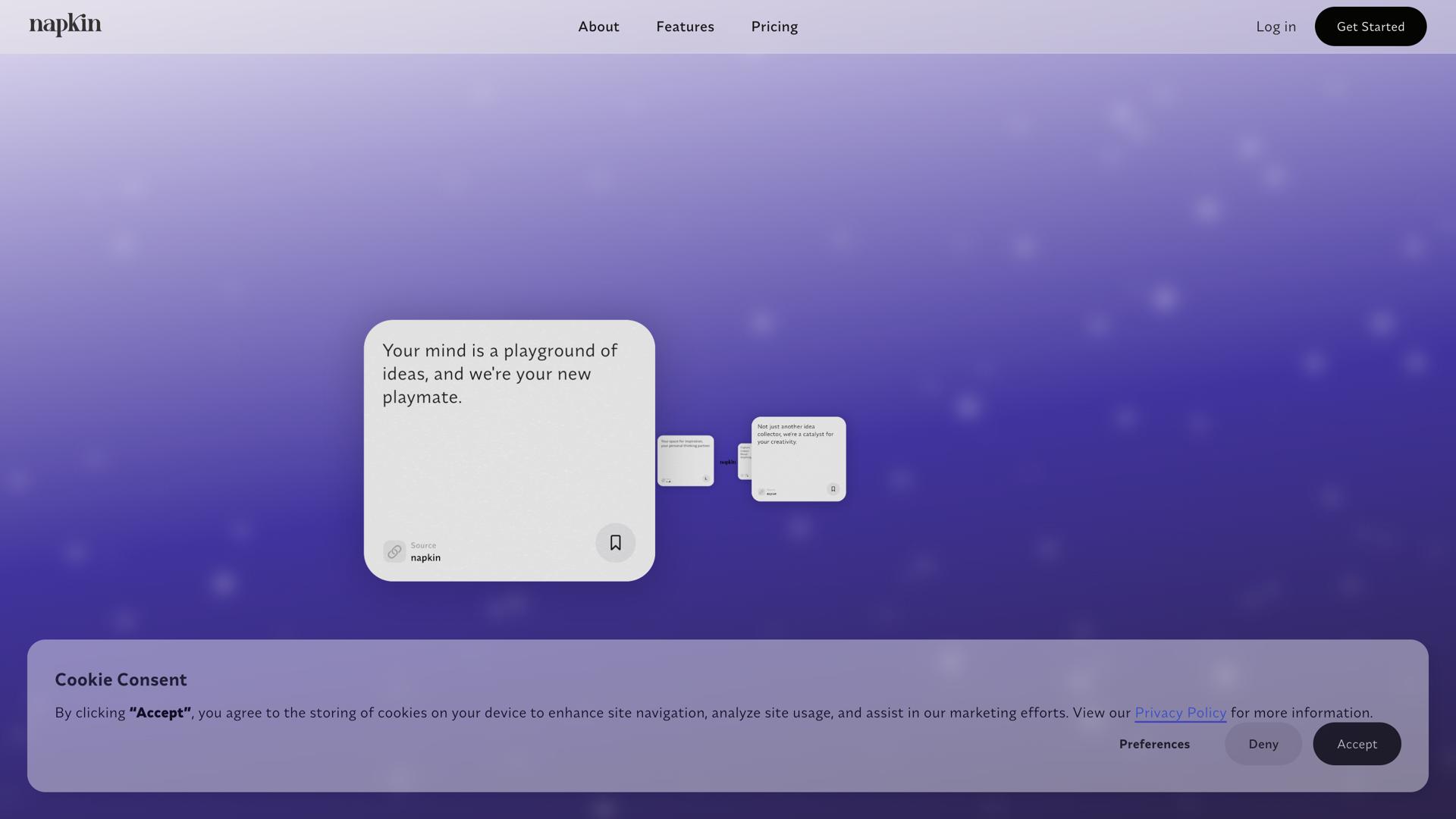1456x819 pixels.
Task: Bookmark the "catalyst for your creativity" card
Action: pyautogui.click(x=833, y=489)
